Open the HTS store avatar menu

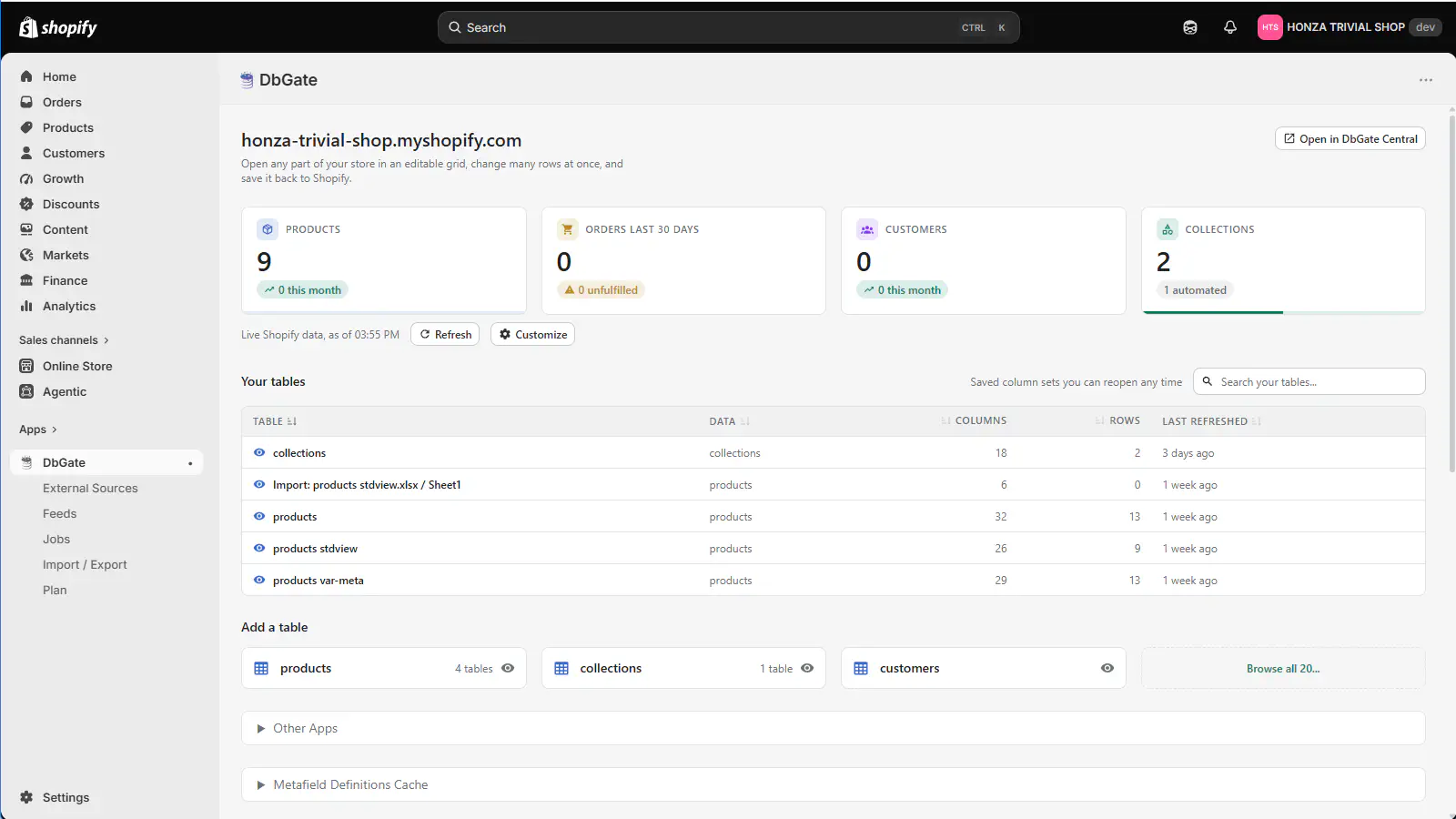pos(1270,27)
